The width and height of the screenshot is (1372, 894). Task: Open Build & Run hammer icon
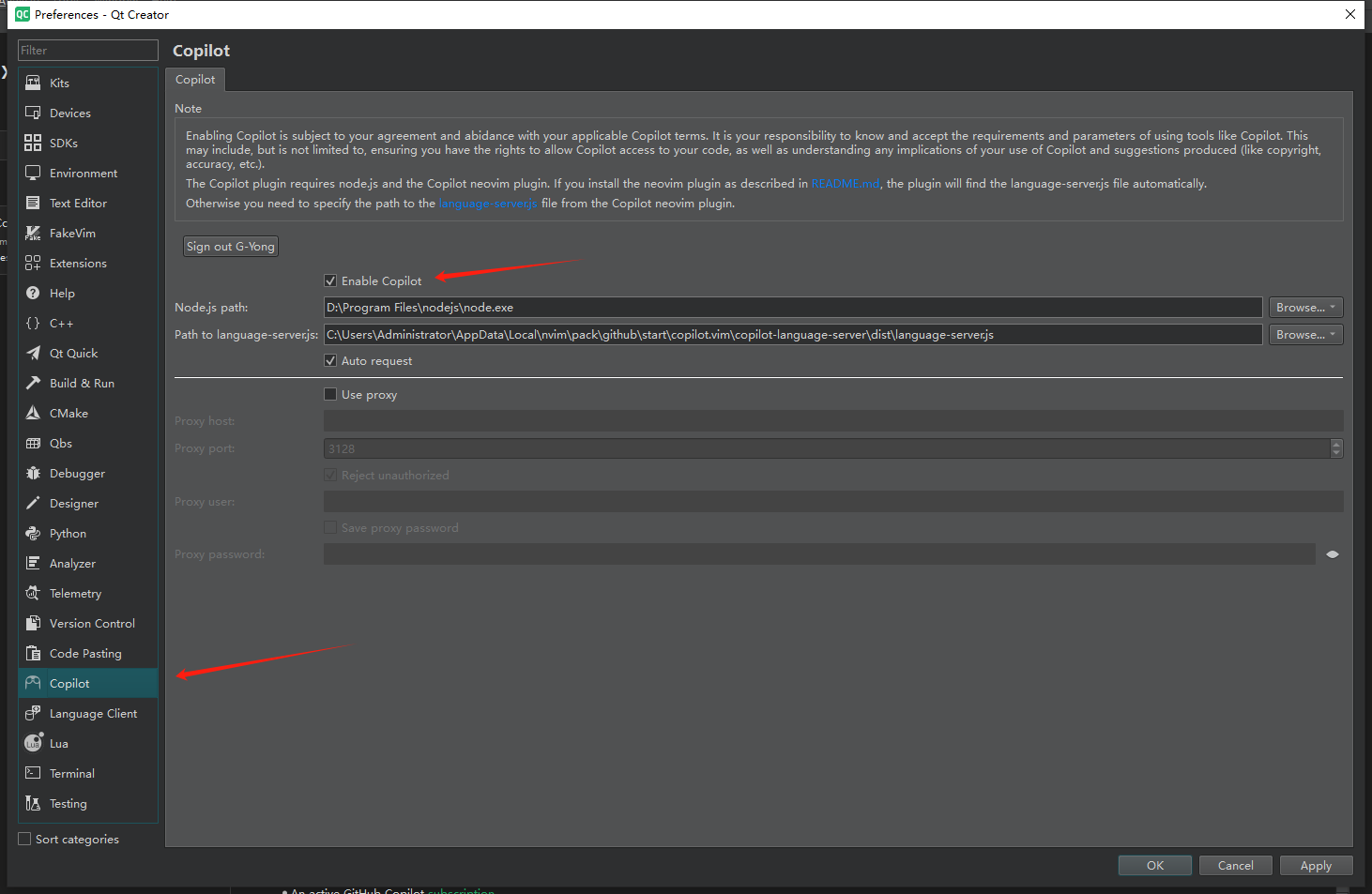pos(33,383)
